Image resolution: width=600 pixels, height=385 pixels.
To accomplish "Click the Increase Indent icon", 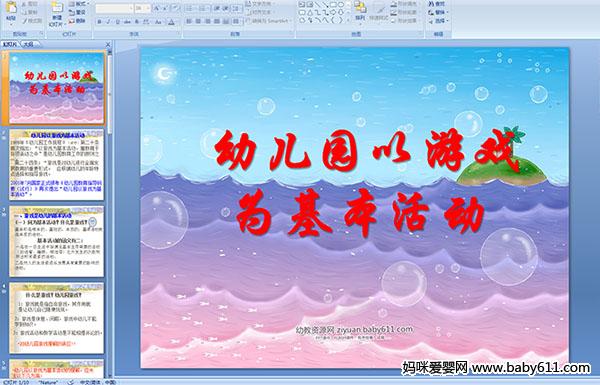I will (x=226, y=8).
